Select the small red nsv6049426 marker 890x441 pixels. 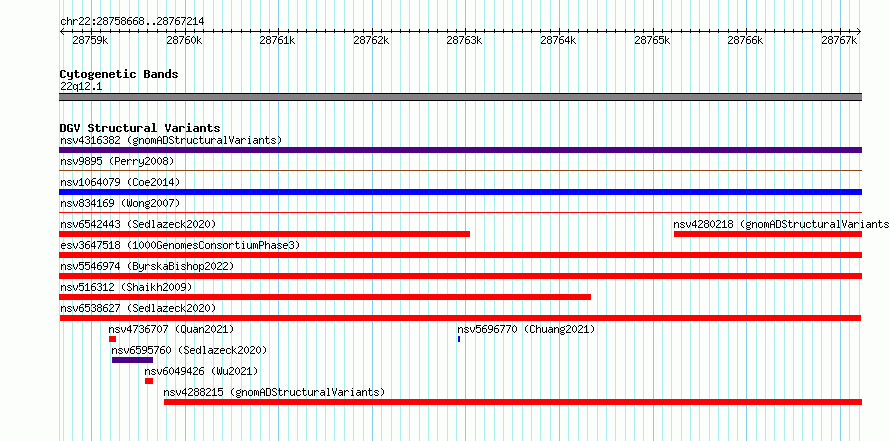149,381
